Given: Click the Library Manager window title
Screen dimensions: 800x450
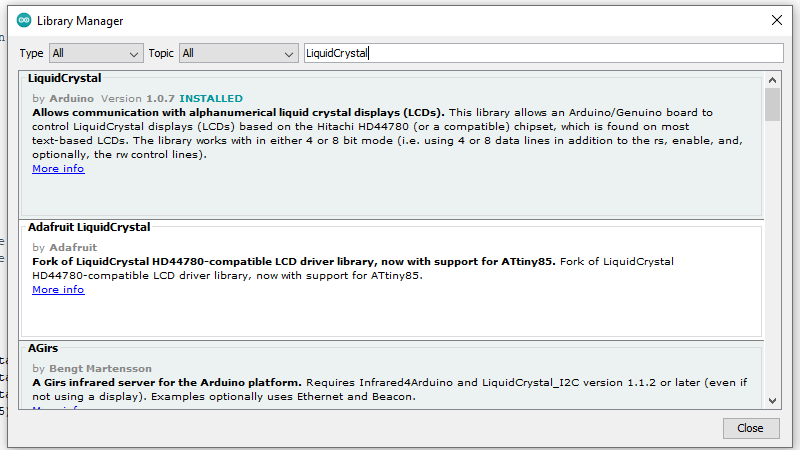Looking at the screenshot, I should pos(80,21).
